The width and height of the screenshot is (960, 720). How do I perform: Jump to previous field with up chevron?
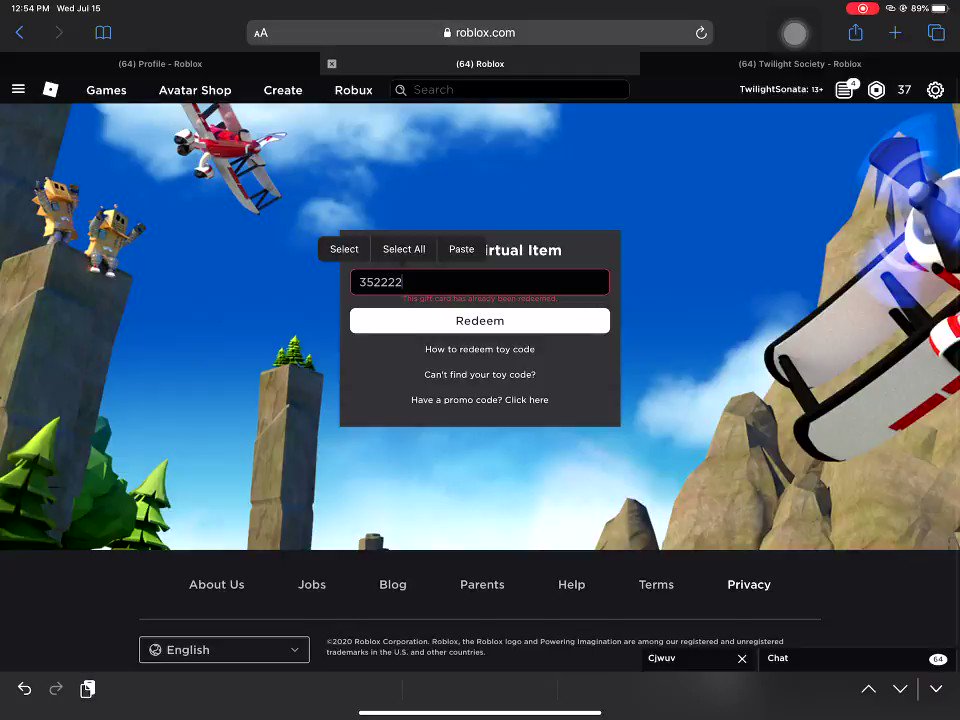click(x=868, y=689)
